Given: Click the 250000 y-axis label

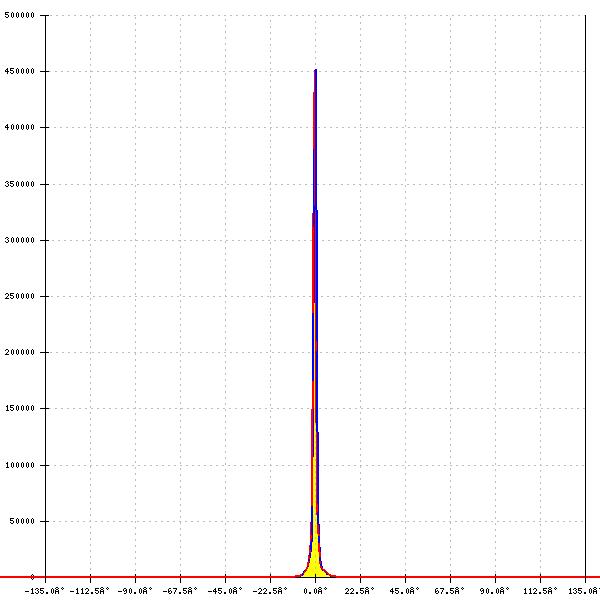Looking at the screenshot, I should (x=20, y=296).
